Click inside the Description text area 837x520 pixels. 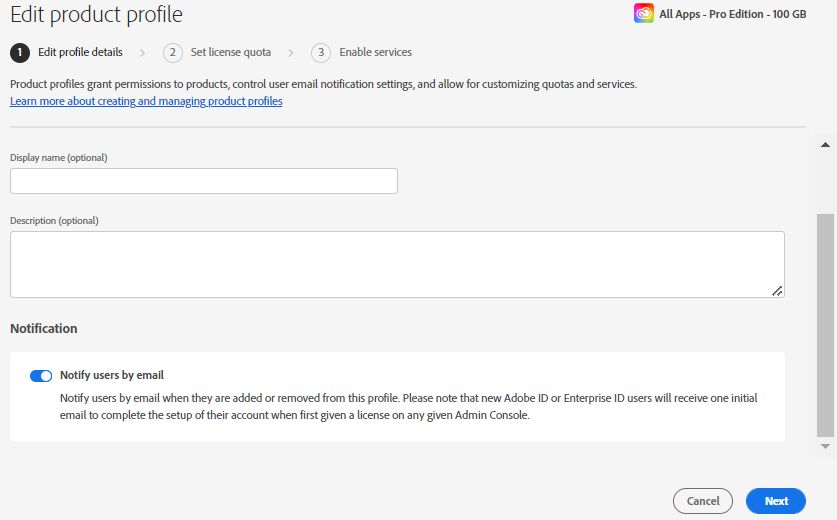[x=397, y=264]
